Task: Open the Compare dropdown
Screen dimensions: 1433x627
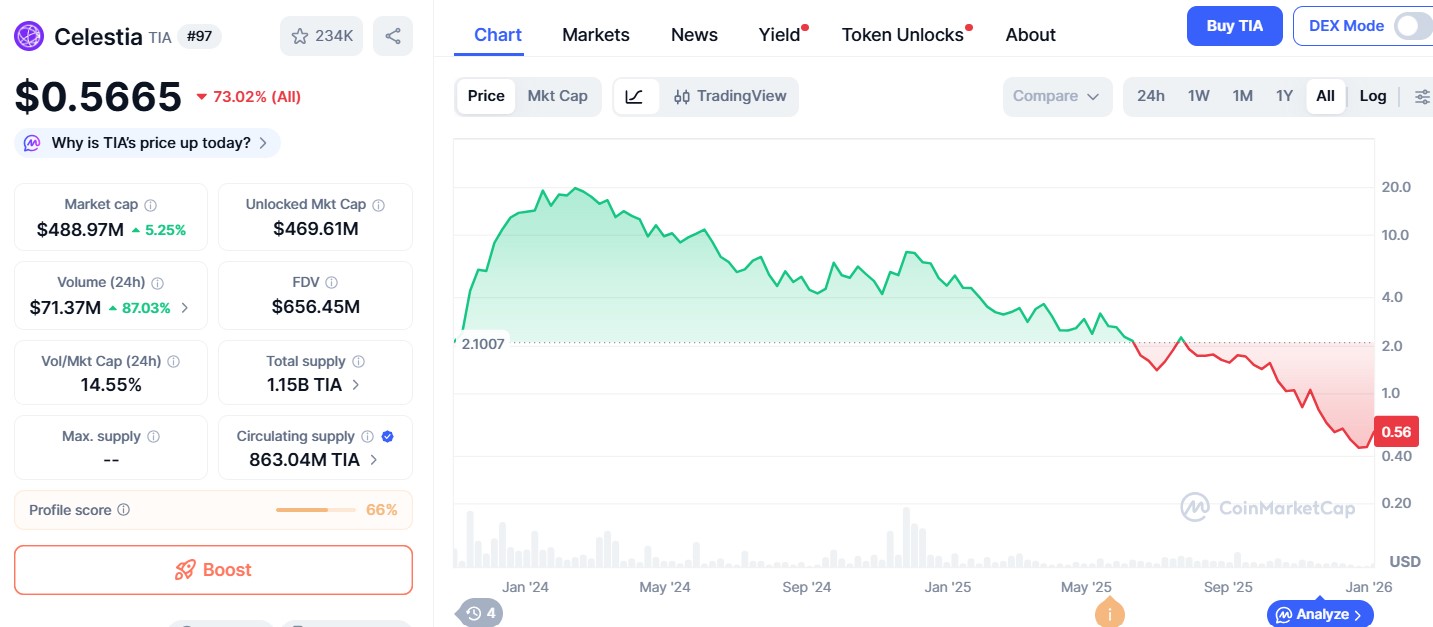Action: (x=1056, y=96)
